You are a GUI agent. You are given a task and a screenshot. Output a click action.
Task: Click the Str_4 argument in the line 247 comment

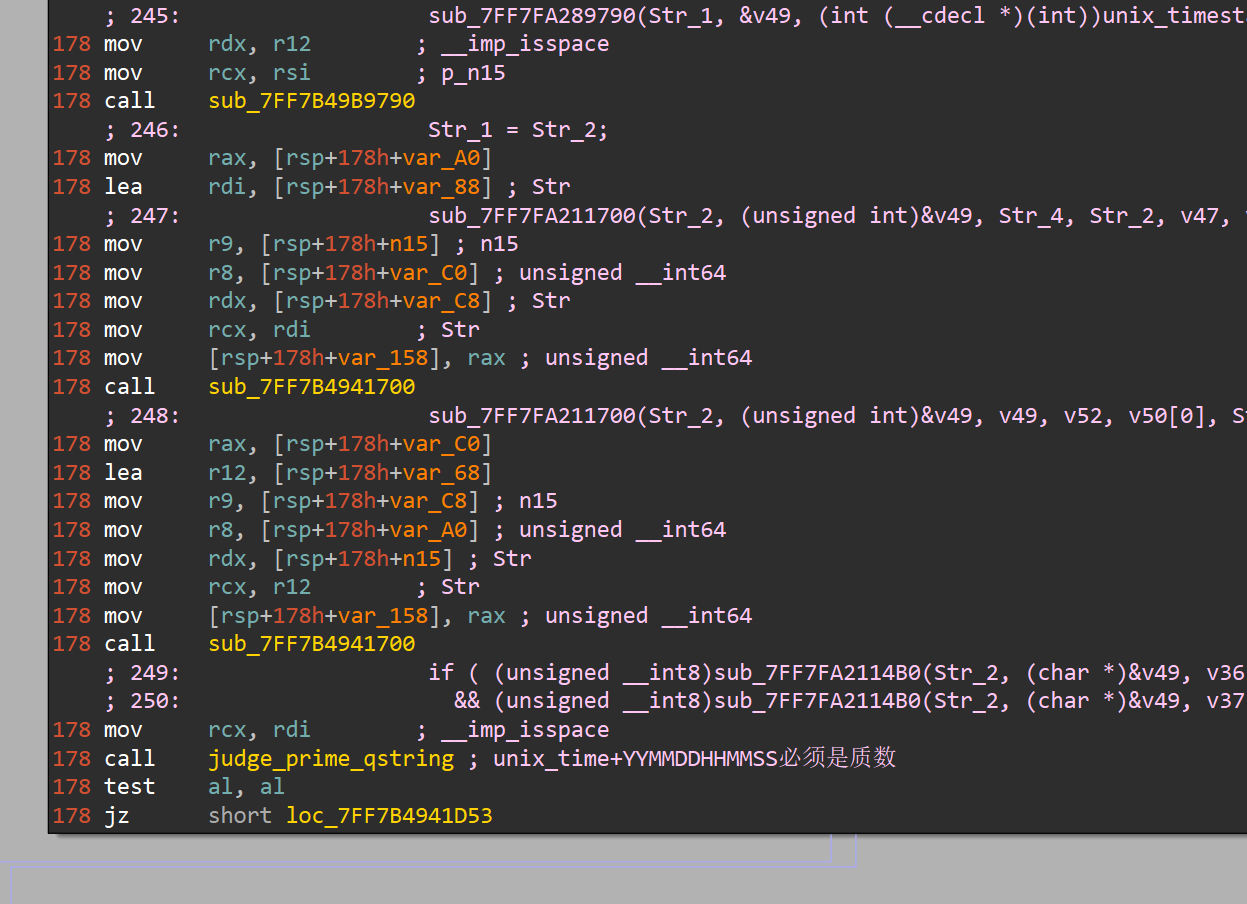pos(1031,216)
